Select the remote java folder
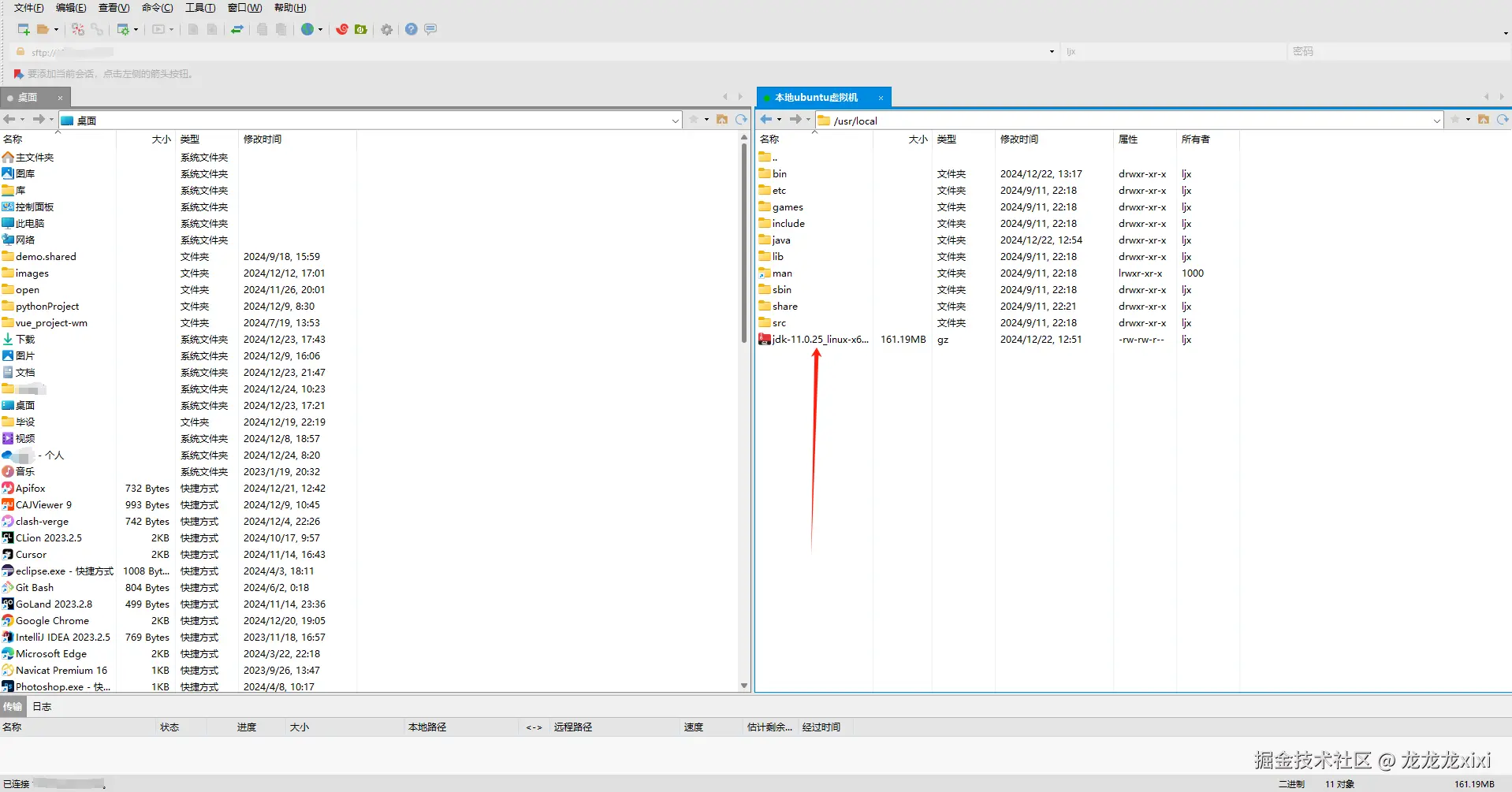The height and width of the screenshot is (792, 1512). (x=775, y=240)
